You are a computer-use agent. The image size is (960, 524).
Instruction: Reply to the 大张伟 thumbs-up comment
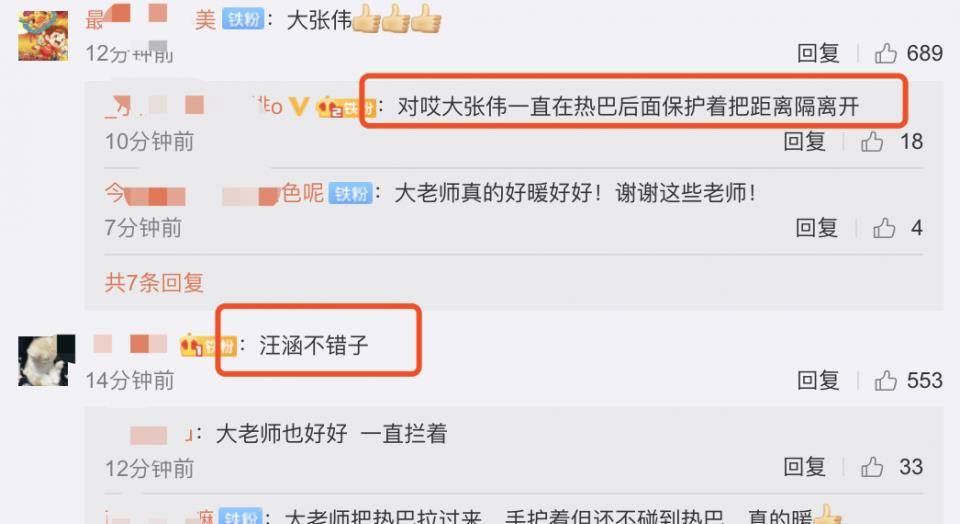pyautogui.click(x=818, y=53)
